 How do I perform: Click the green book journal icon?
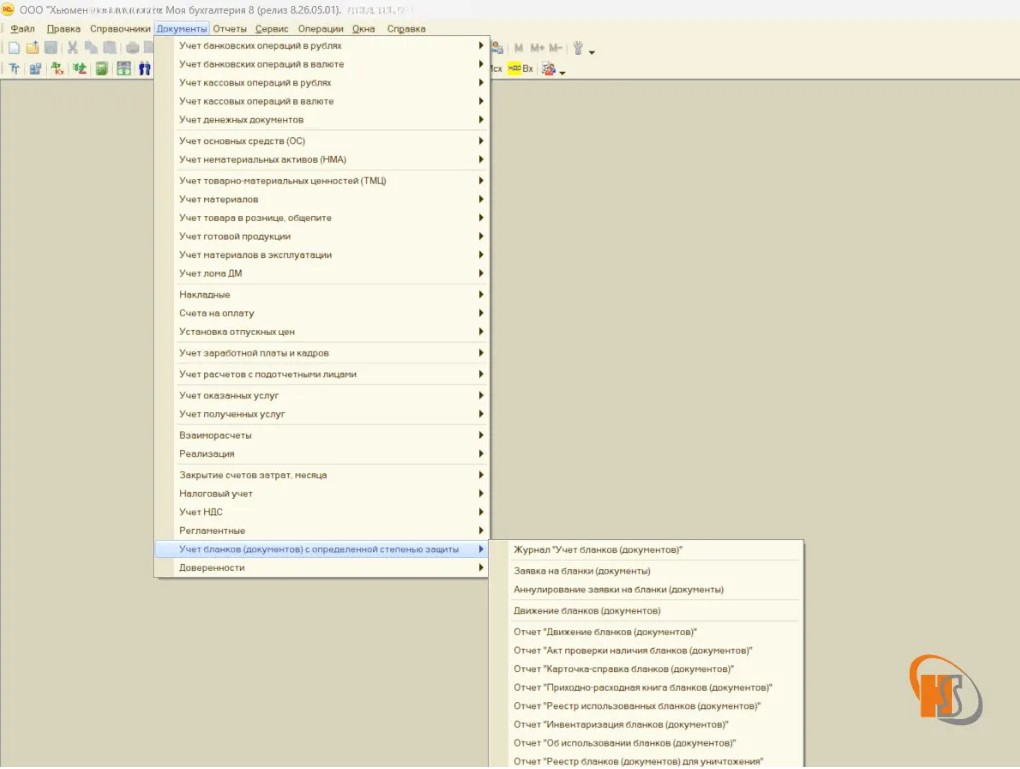101,68
